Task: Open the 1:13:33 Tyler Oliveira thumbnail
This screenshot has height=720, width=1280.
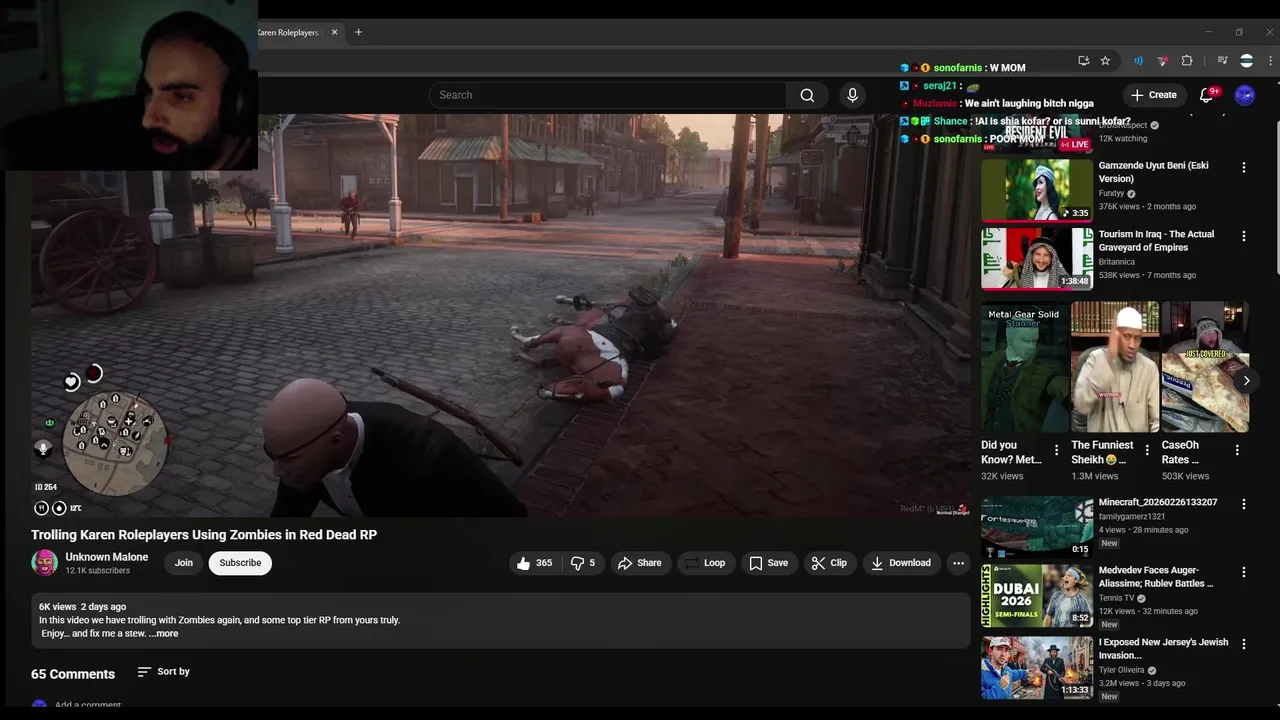Action: pos(1037,667)
